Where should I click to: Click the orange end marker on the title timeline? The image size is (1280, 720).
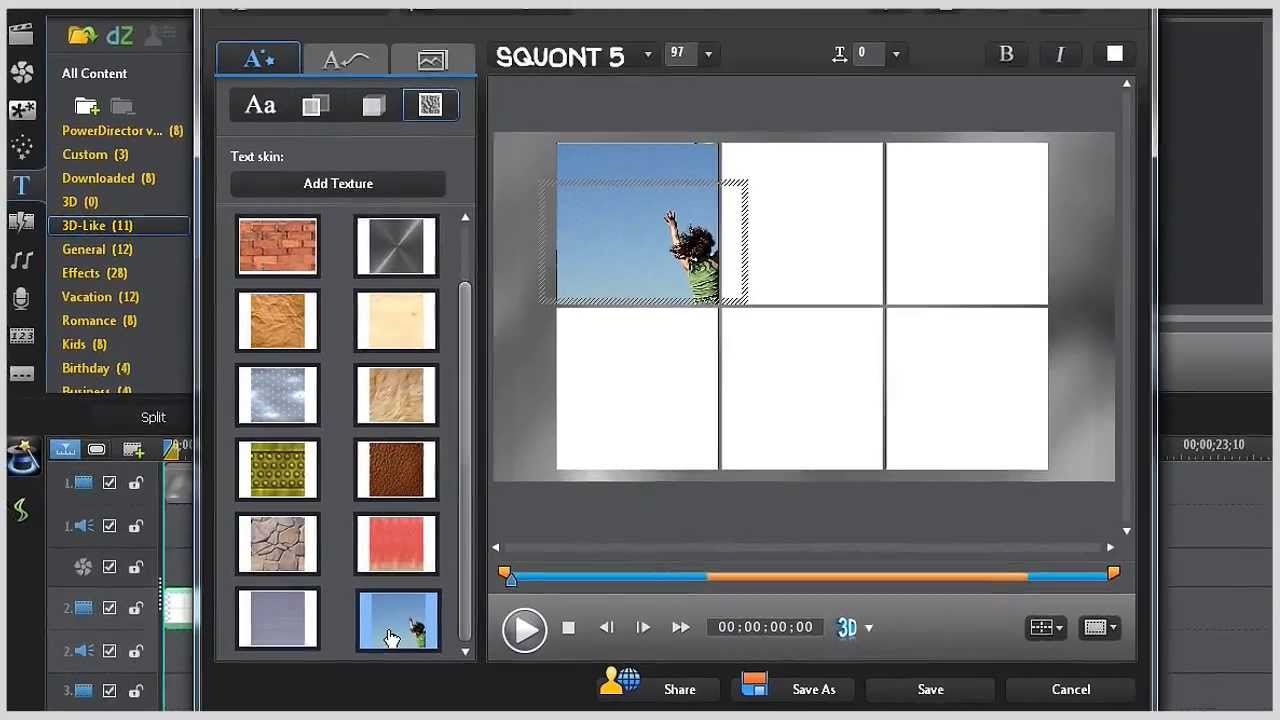(1113, 573)
